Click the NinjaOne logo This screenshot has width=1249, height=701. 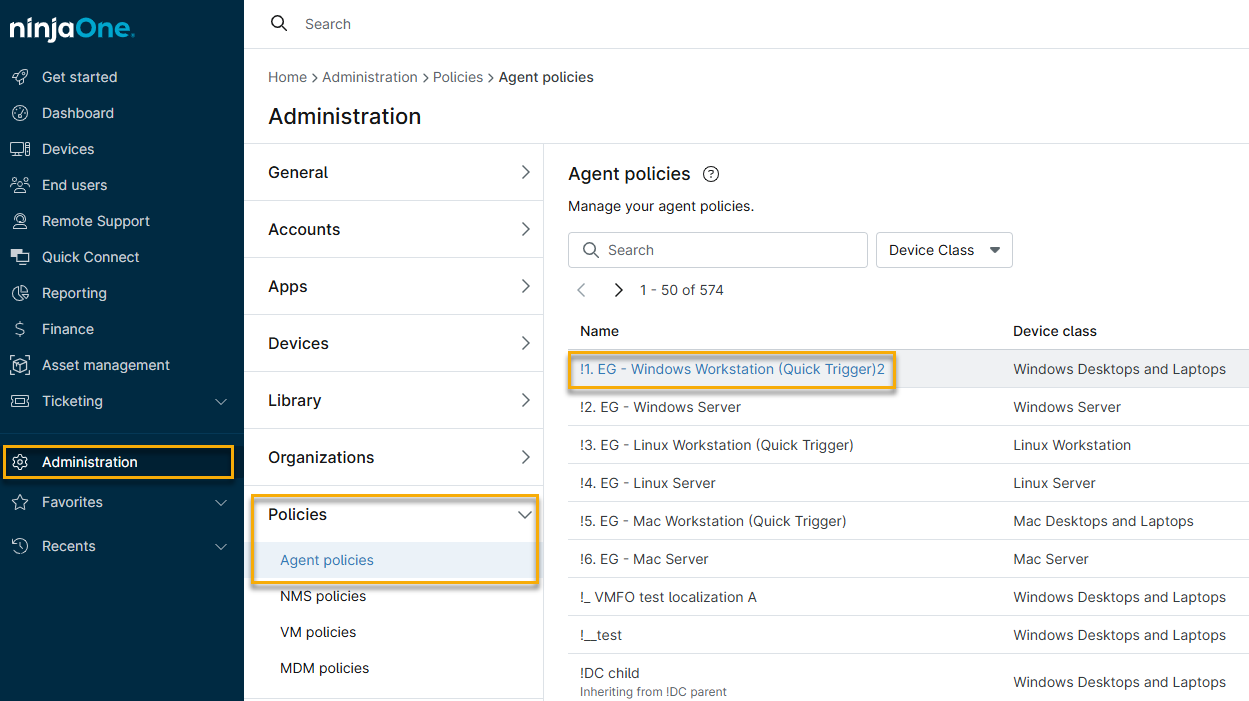click(x=72, y=29)
